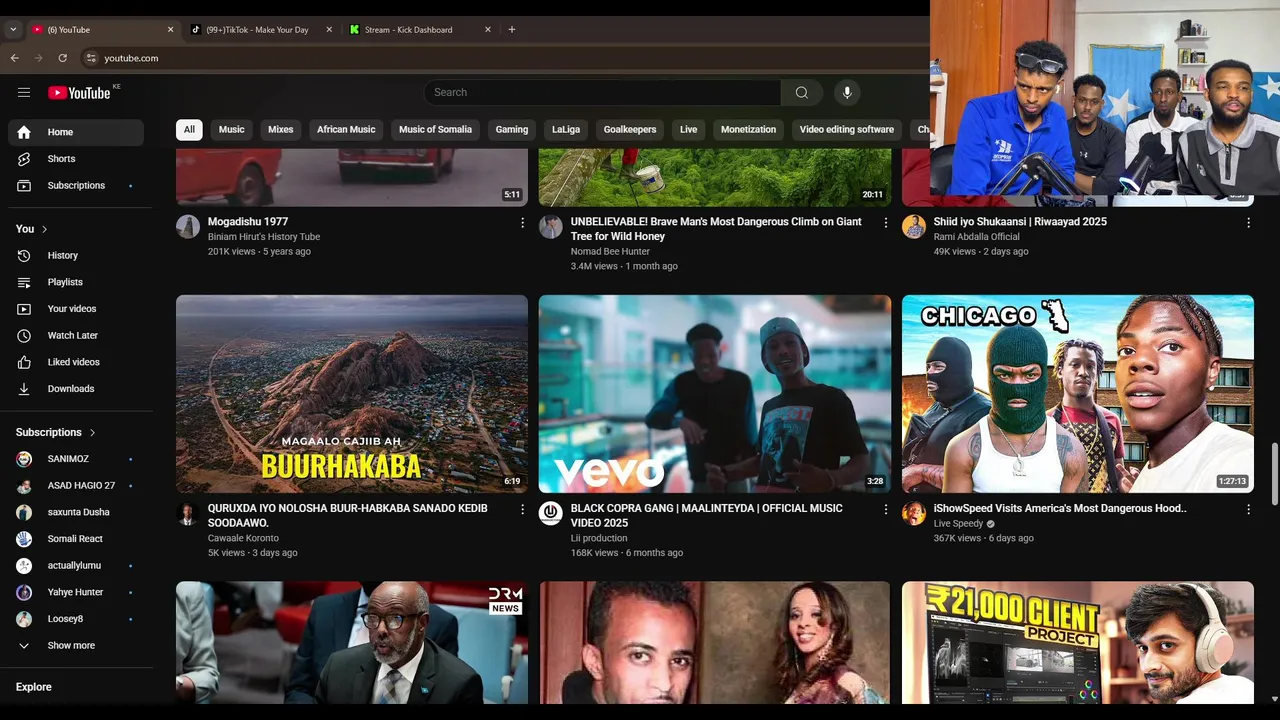The height and width of the screenshot is (720, 1280).
Task: Play the Chicago iShowSpeed thumbnail
Action: [x=1078, y=394]
